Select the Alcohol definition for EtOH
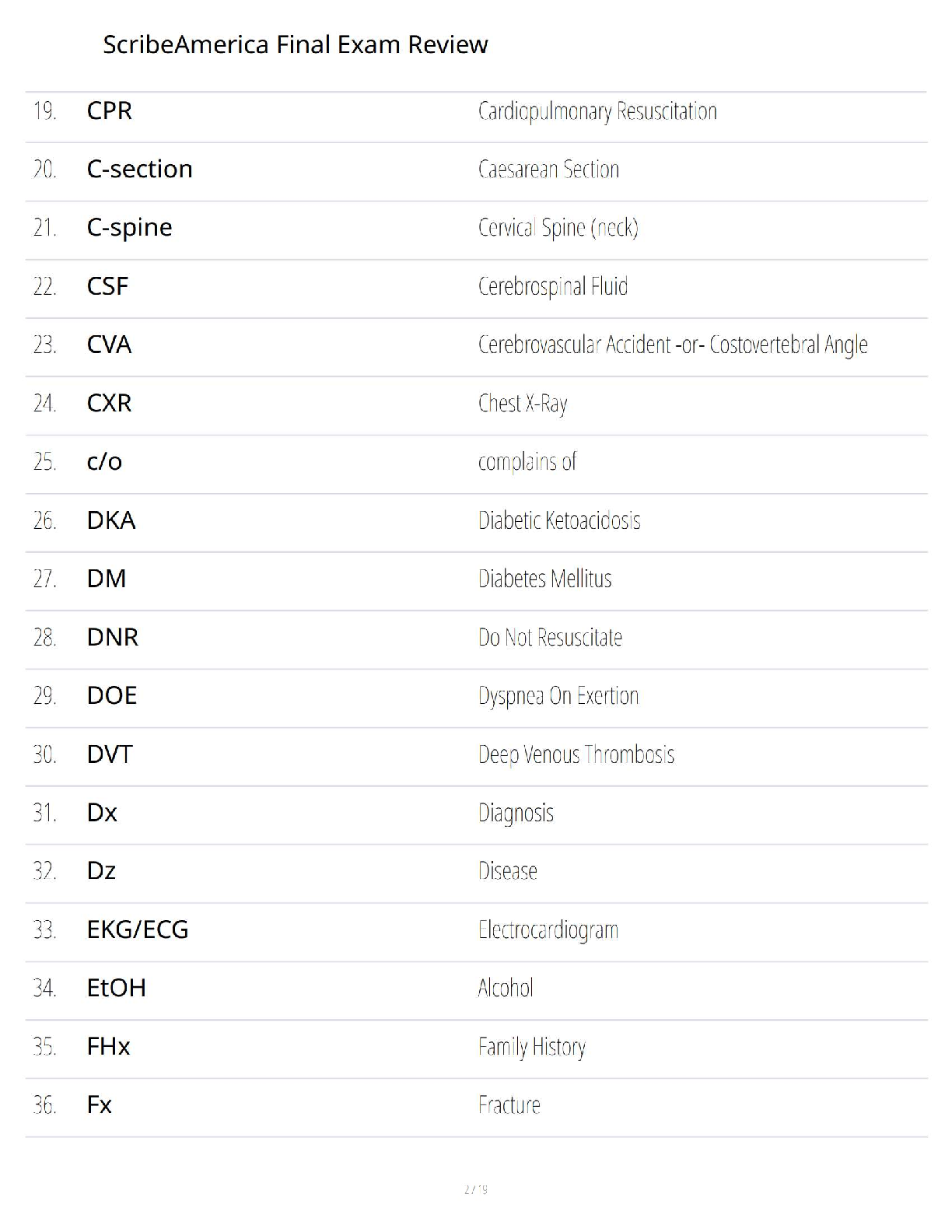 click(506, 989)
